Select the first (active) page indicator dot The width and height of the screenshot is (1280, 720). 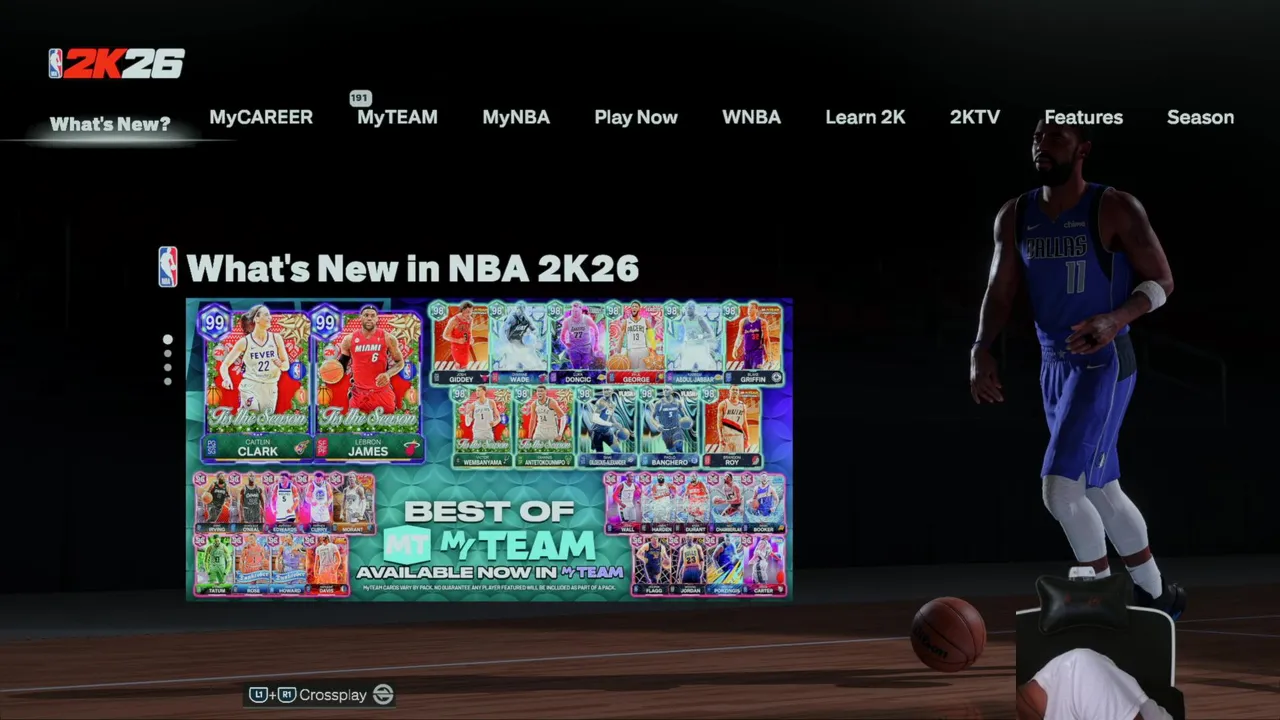coord(167,340)
